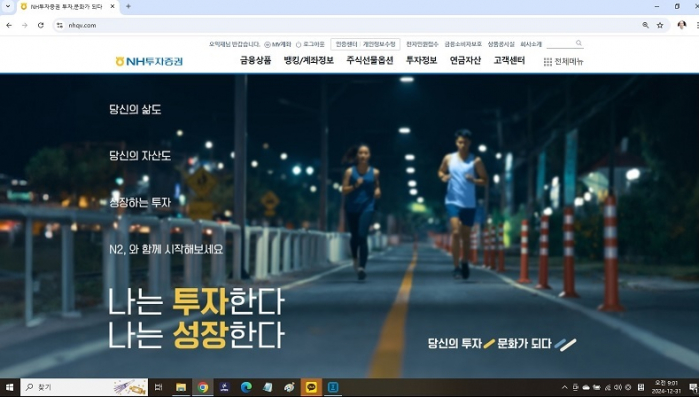Launch Microsoft Edge from taskbar
This screenshot has height=397, width=699.
point(246,387)
